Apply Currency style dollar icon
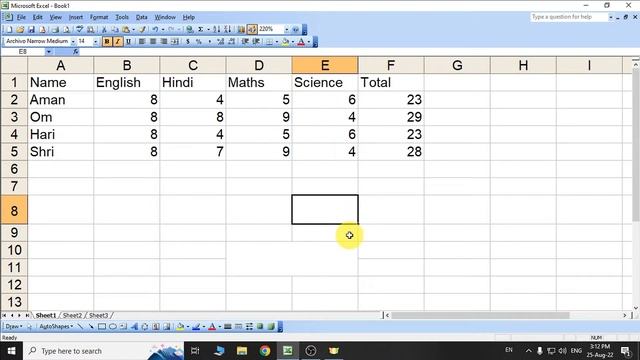 coord(188,41)
